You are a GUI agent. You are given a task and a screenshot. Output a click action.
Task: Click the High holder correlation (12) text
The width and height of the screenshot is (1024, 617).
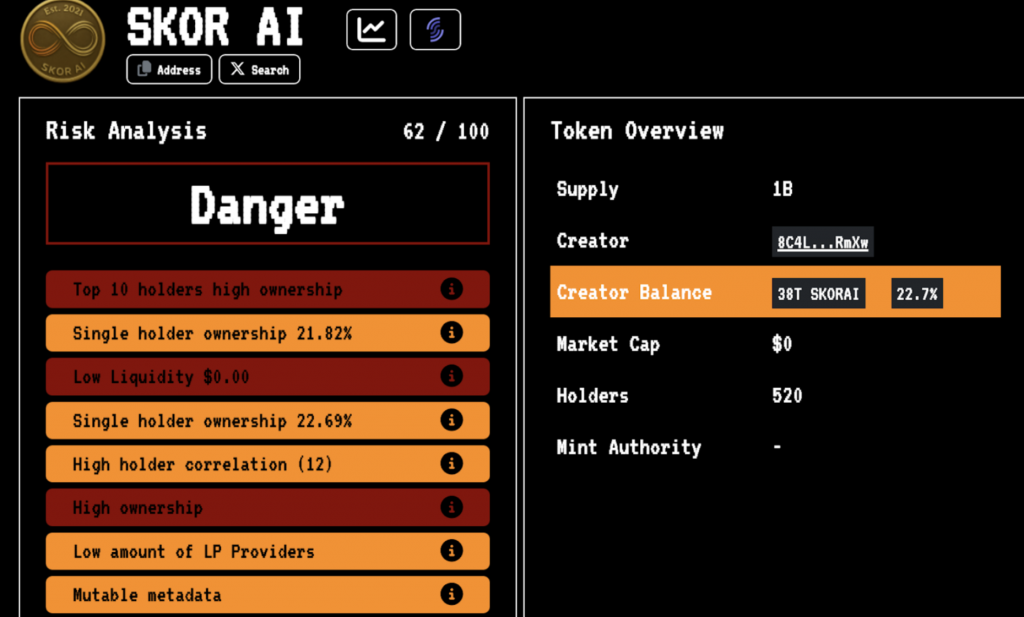pos(202,464)
